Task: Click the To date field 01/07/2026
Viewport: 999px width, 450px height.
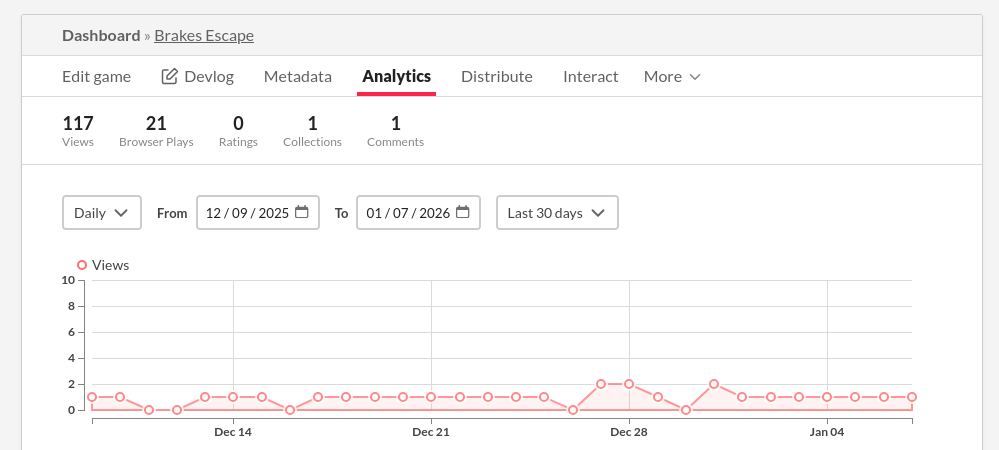Action: click(407, 213)
